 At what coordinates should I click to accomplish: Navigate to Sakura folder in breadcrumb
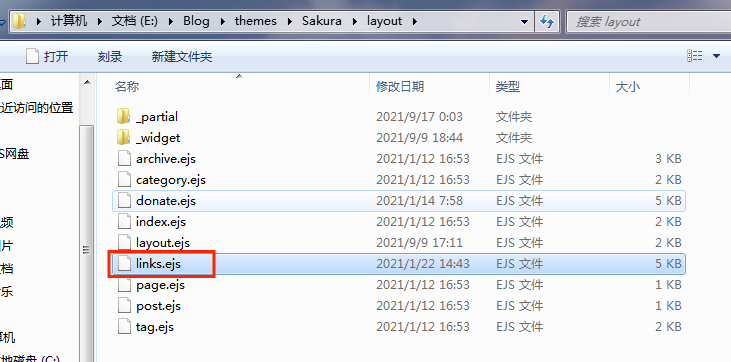322,21
